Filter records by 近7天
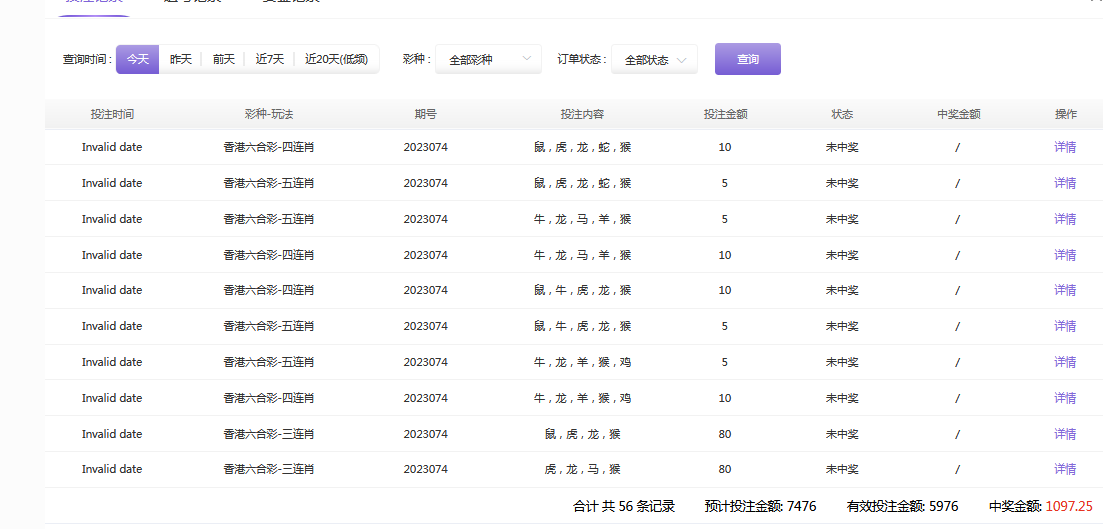This screenshot has width=1103, height=529. (x=269, y=60)
